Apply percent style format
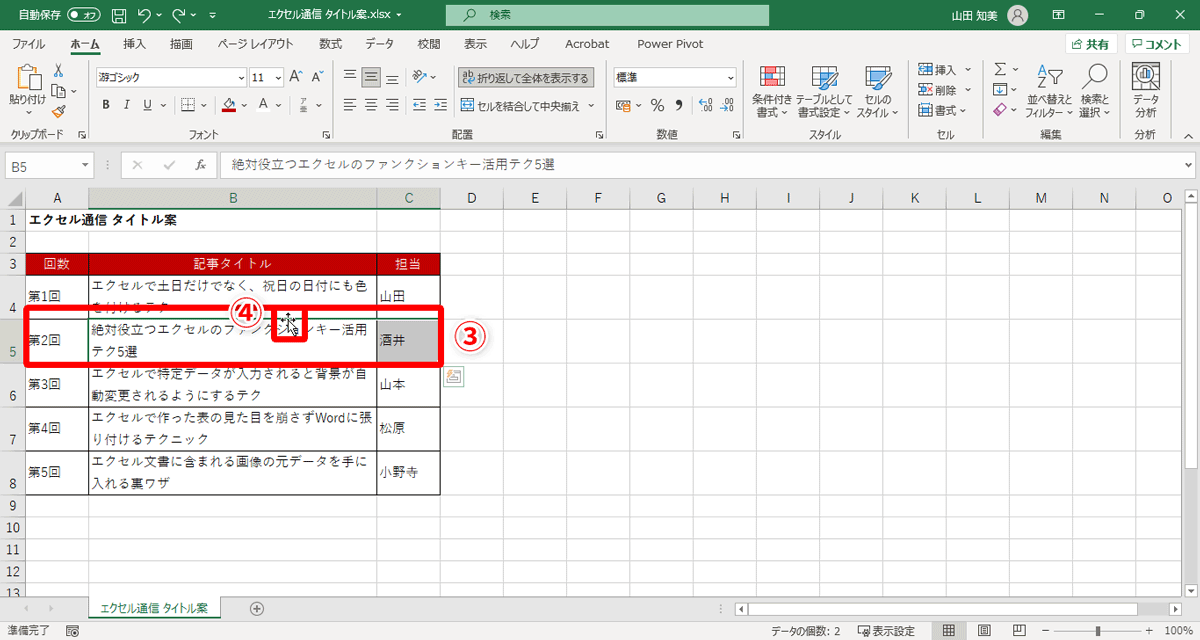 657,104
